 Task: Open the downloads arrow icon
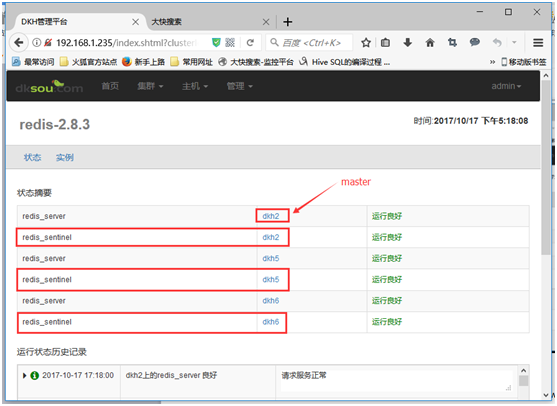[x=407, y=43]
